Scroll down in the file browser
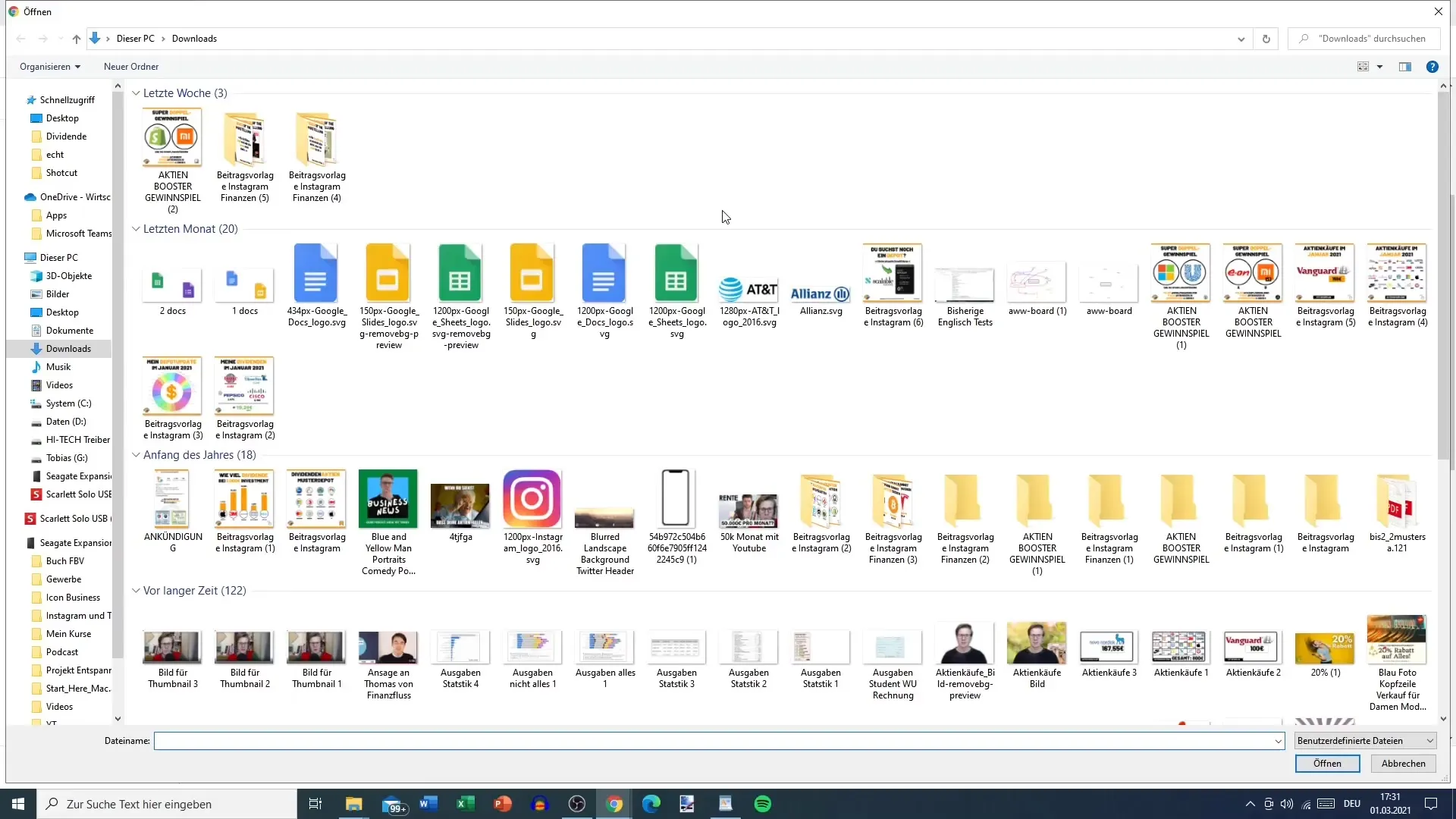The image size is (1456, 819). tap(1442, 718)
